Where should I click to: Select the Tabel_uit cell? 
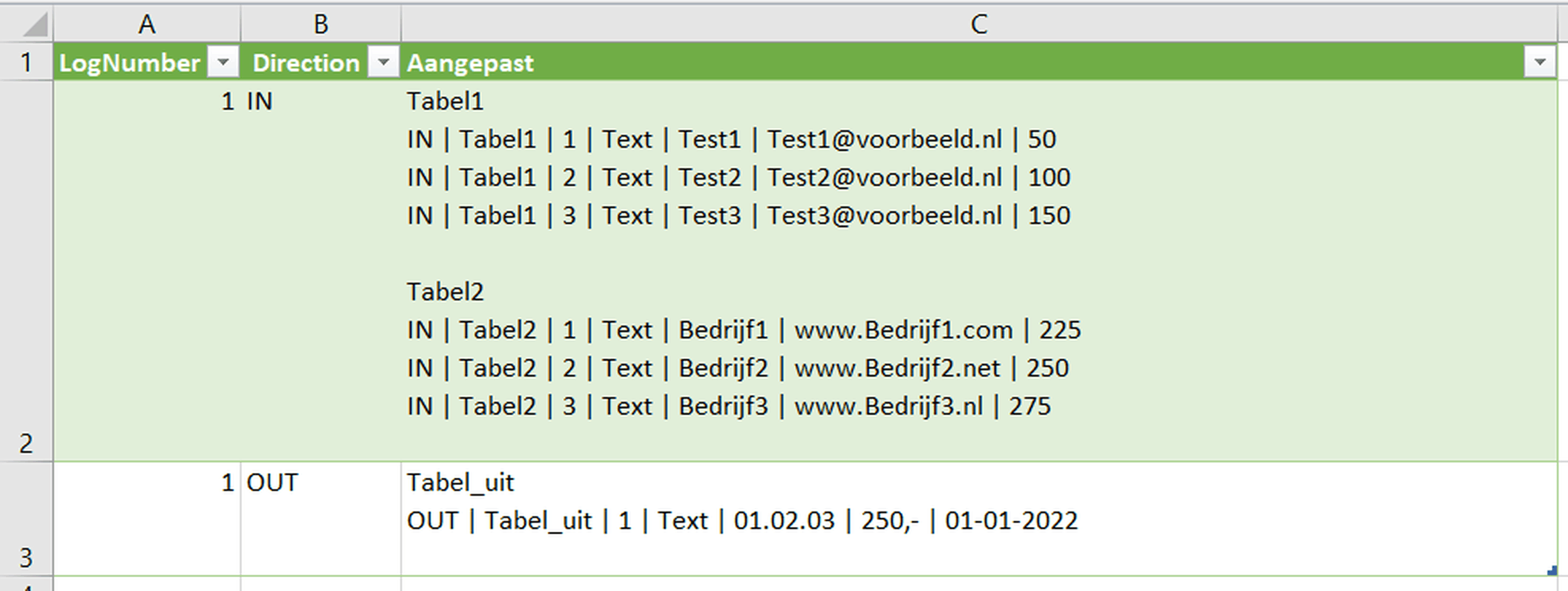click(x=978, y=519)
